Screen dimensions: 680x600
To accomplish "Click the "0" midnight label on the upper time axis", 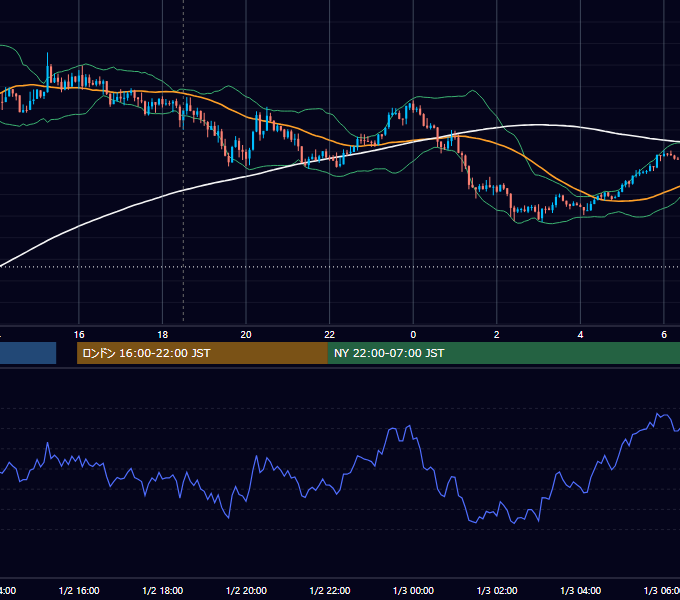I will (x=413, y=335).
